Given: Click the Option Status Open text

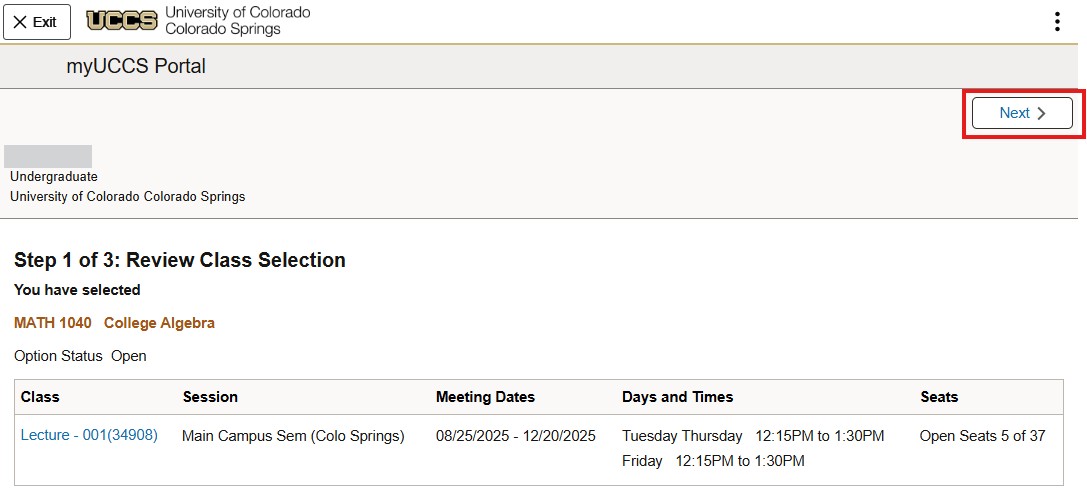Looking at the screenshot, I should click(x=80, y=356).
